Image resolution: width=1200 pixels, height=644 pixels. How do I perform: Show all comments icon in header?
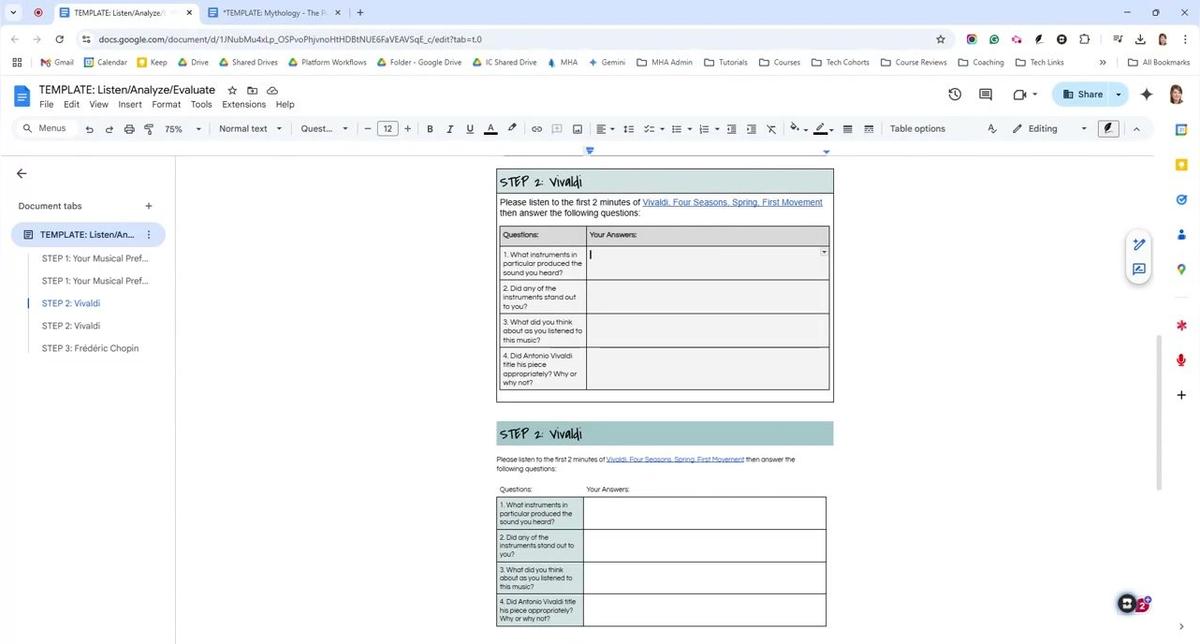(x=985, y=94)
